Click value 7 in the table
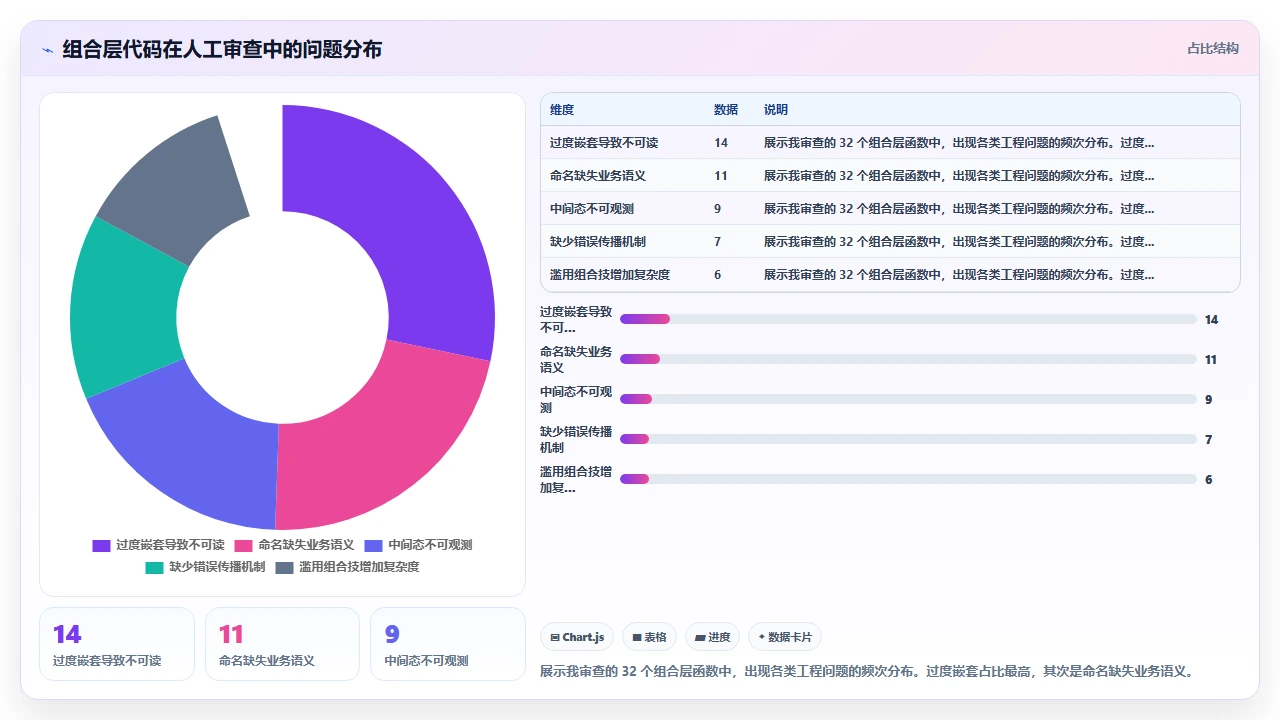This screenshot has height=720, width=1280. click(718, 242)
